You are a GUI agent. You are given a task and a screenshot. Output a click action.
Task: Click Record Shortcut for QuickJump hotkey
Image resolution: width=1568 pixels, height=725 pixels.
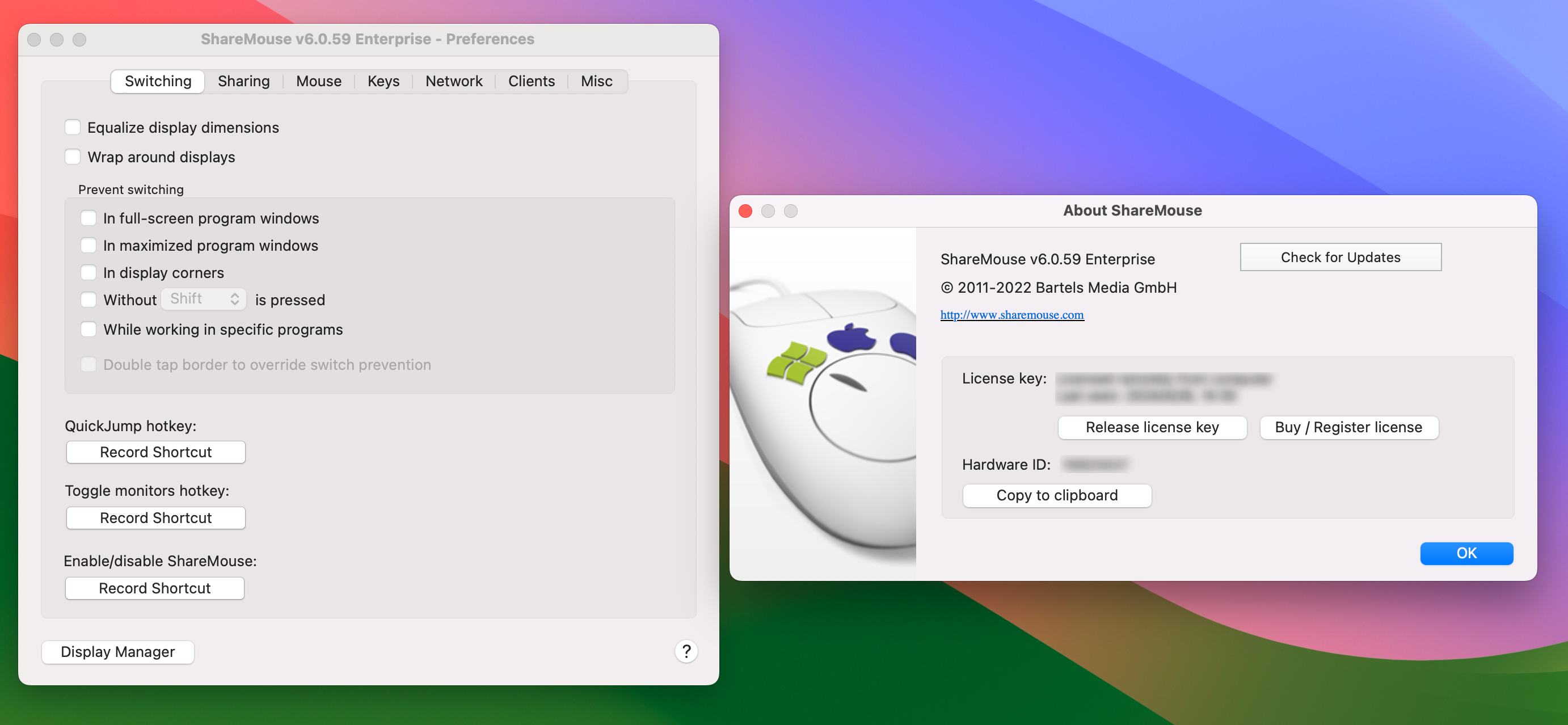(155, 451)
